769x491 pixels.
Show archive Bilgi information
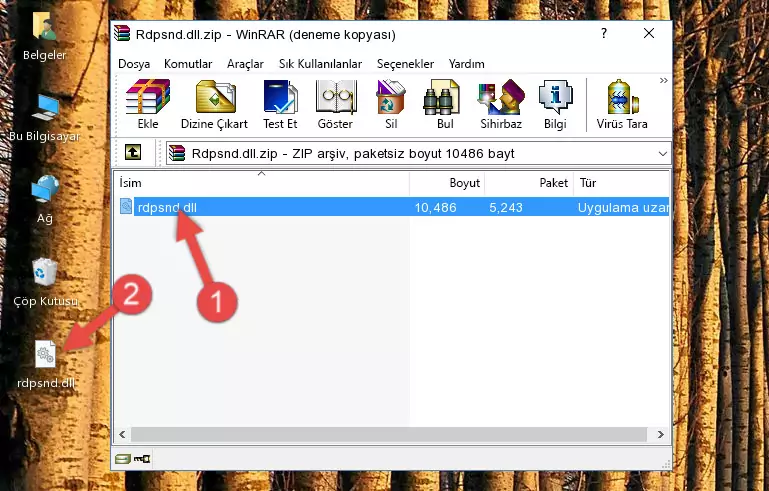(x=555, y=104)
